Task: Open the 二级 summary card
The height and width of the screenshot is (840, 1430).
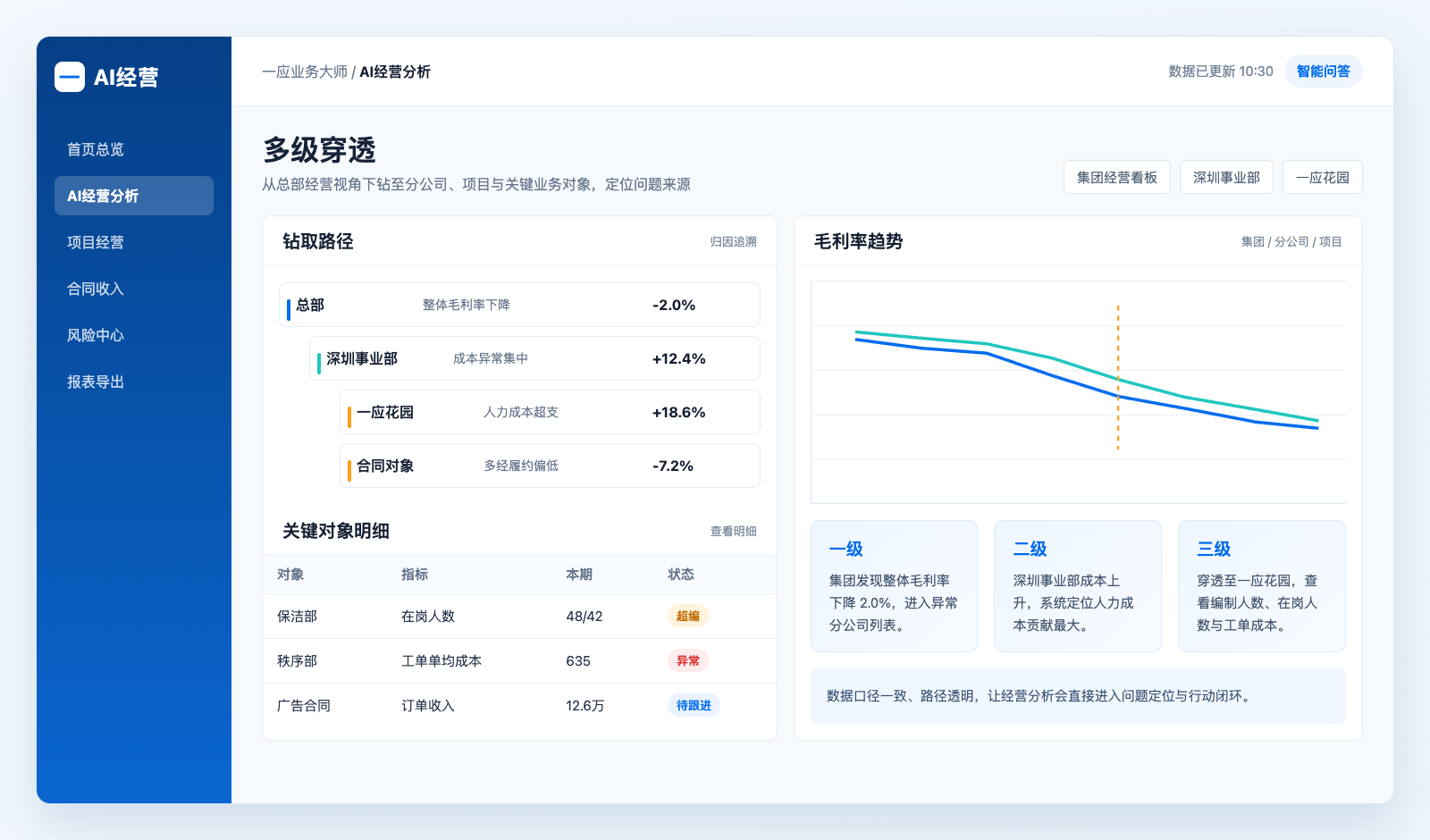Action: (x=1078, y=586)
